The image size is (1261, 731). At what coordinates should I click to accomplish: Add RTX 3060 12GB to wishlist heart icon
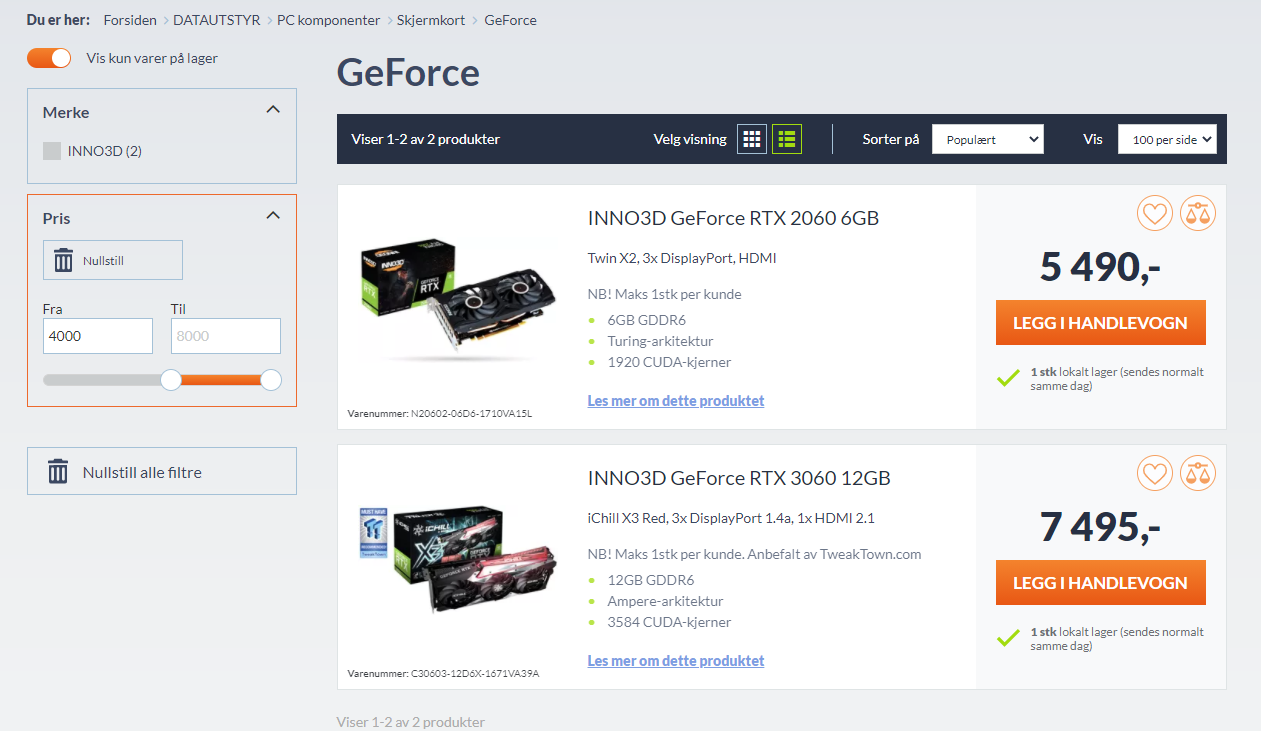1155,473
